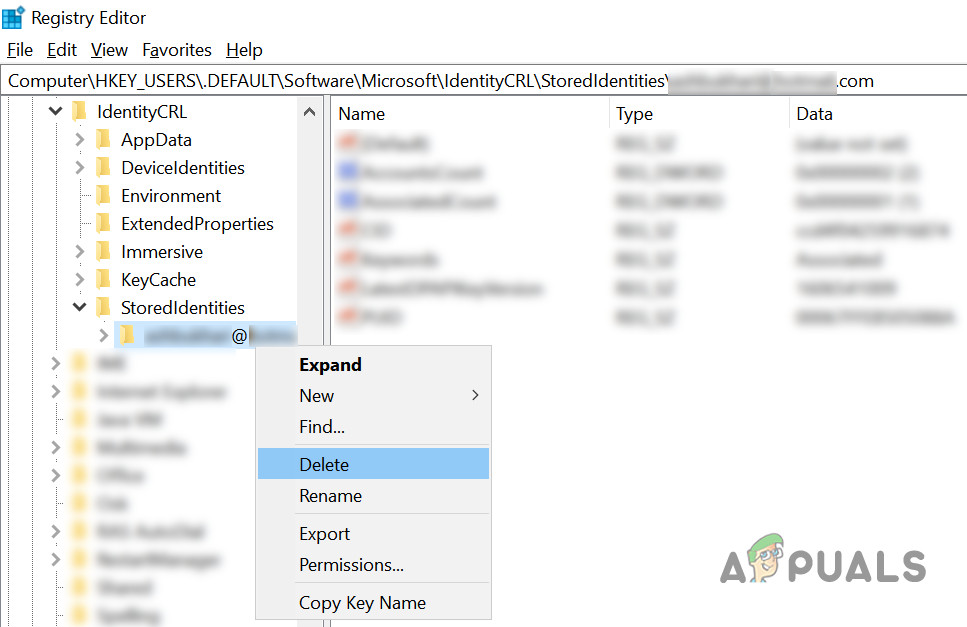The width and height of the screenshot is (967, 627).
Task: Choose Delete in the context menu
Action: [373, 464]
